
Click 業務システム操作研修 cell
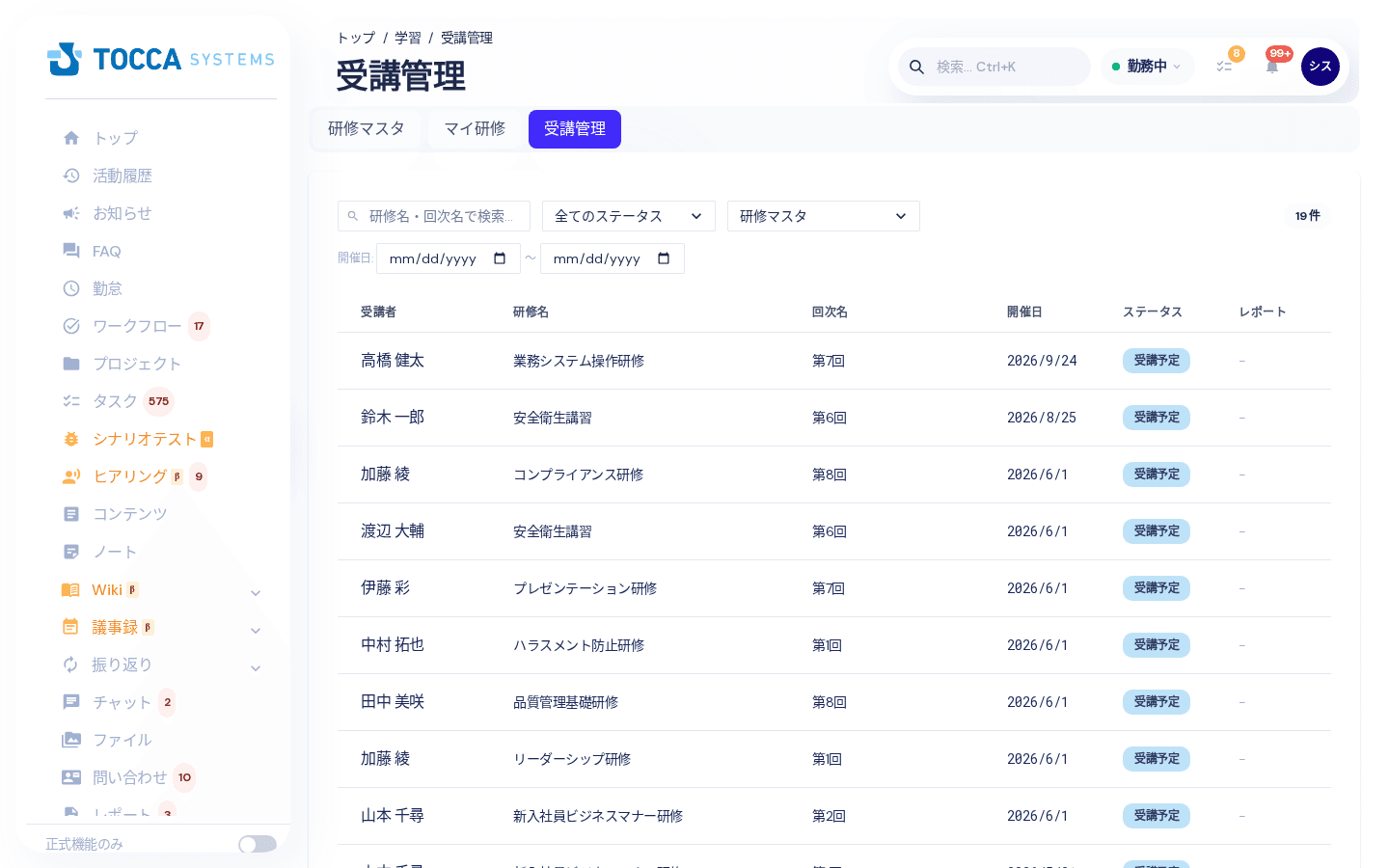pyautogui.click(x=579, y=361)
